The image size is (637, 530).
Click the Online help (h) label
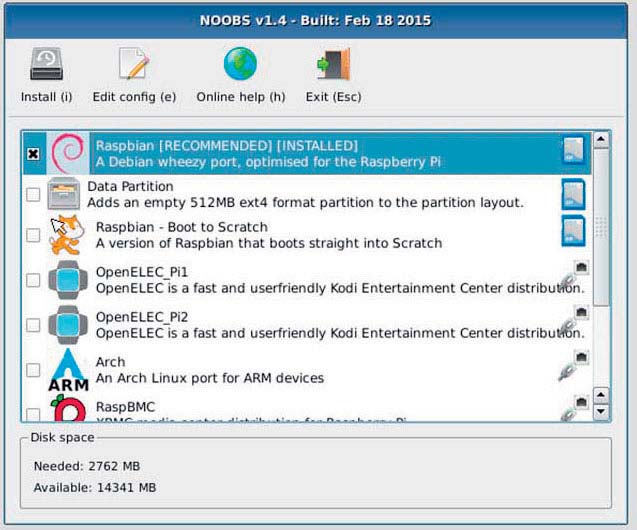pos(240,97)
